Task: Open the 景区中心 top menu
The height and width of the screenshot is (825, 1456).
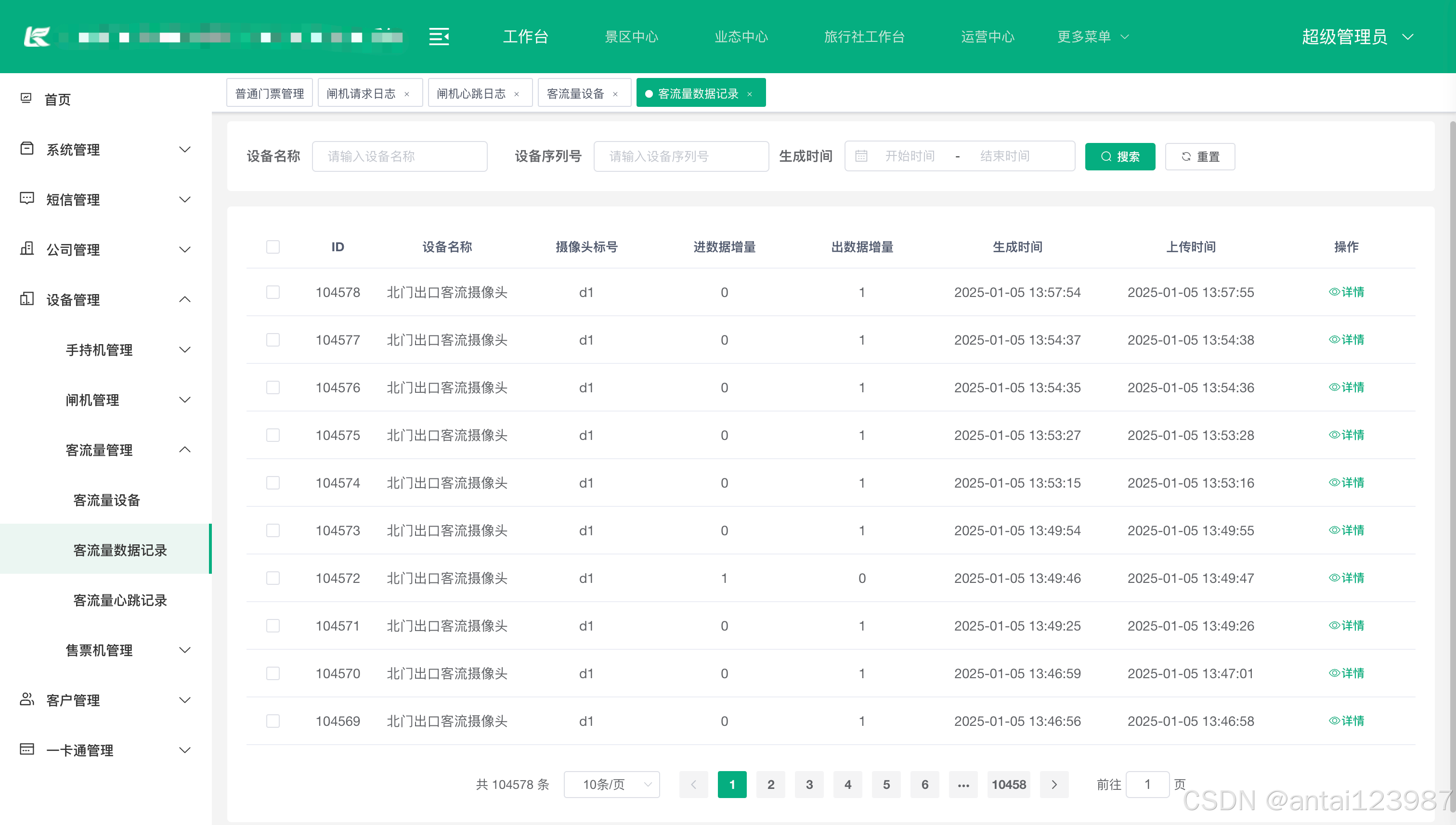Action: 631,37
